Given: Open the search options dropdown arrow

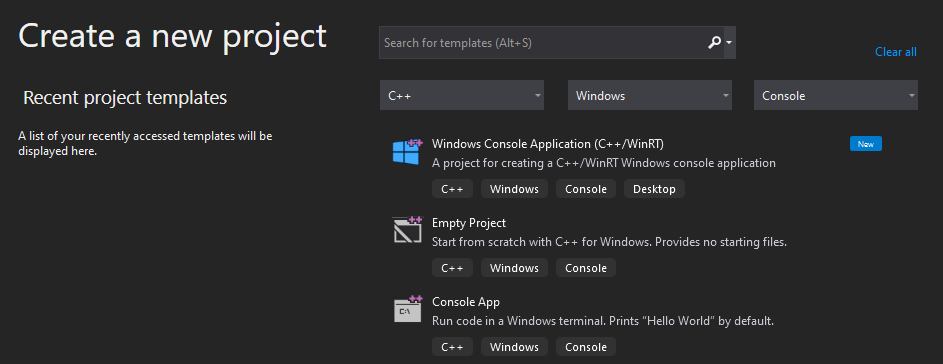Looking at the screenshot, I should point(729,43).
